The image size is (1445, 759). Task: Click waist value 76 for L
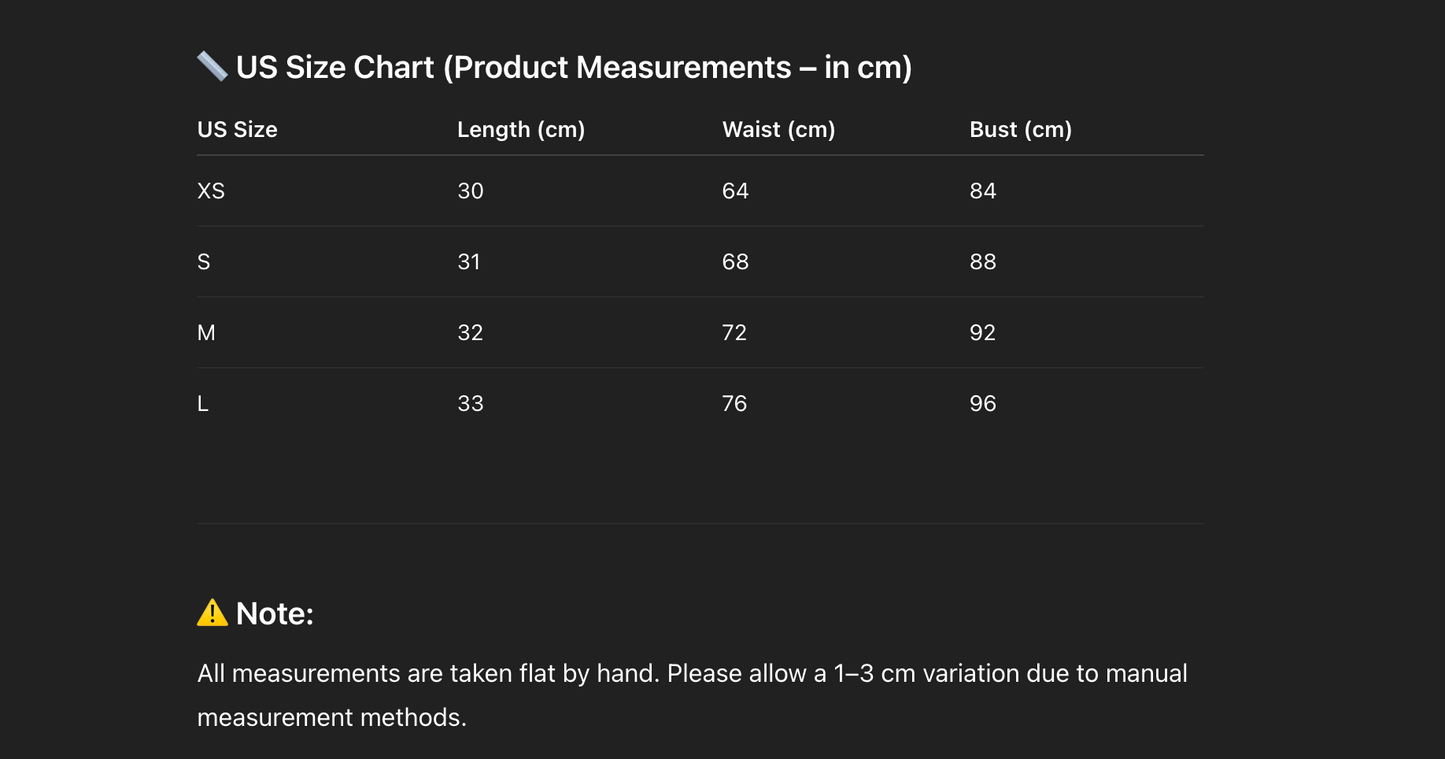coord(735,404)
